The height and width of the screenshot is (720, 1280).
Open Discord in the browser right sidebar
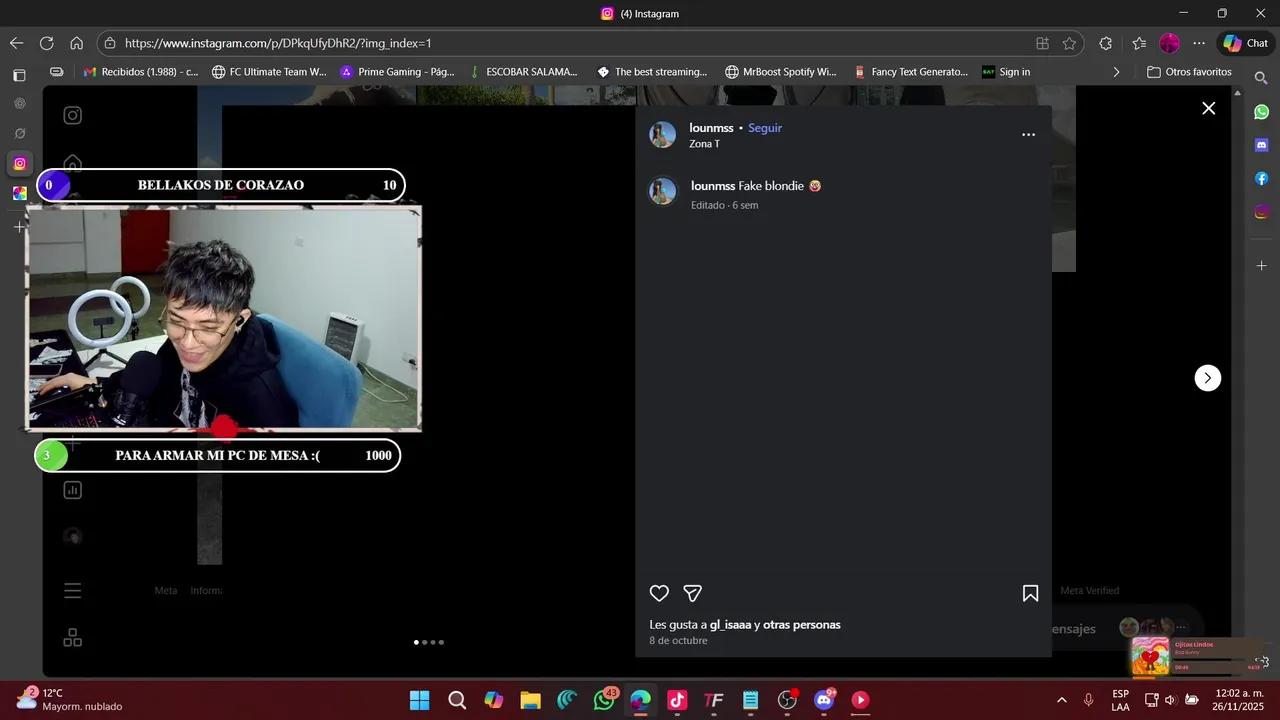click(x=1261, y=145)
